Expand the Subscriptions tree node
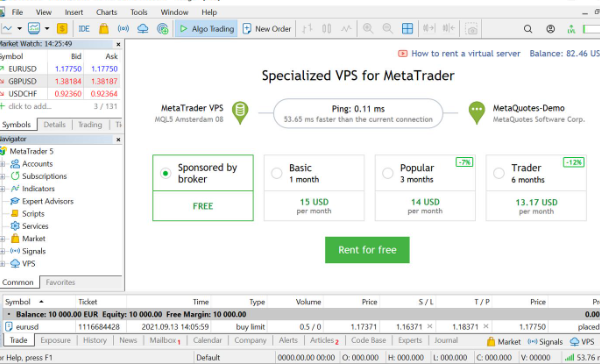600x364 pixels. [x=3, y=176]
